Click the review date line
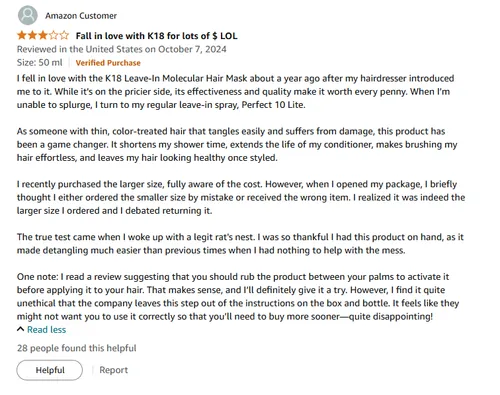 coord(122,49)
